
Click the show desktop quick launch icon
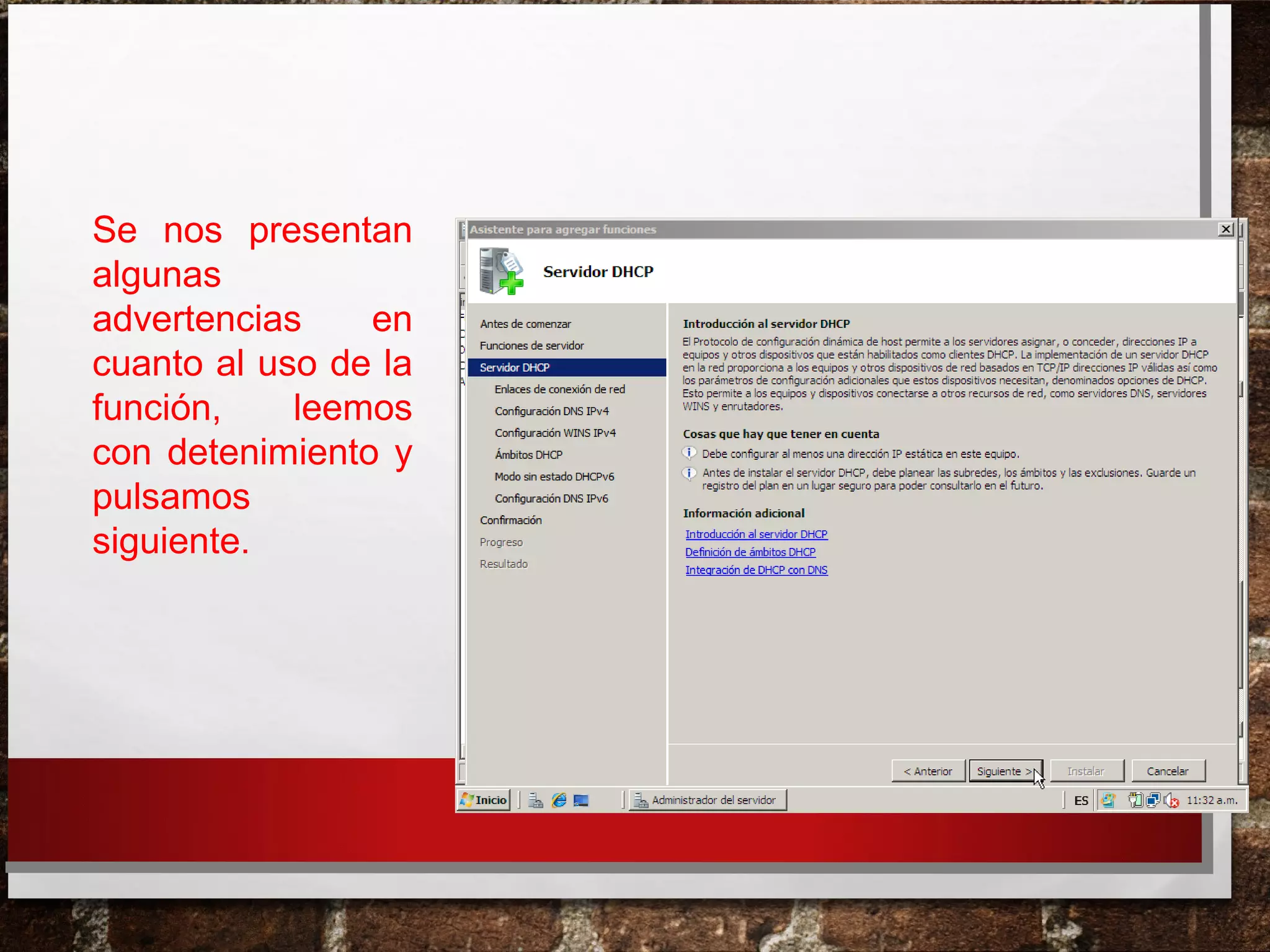(581, 800)
